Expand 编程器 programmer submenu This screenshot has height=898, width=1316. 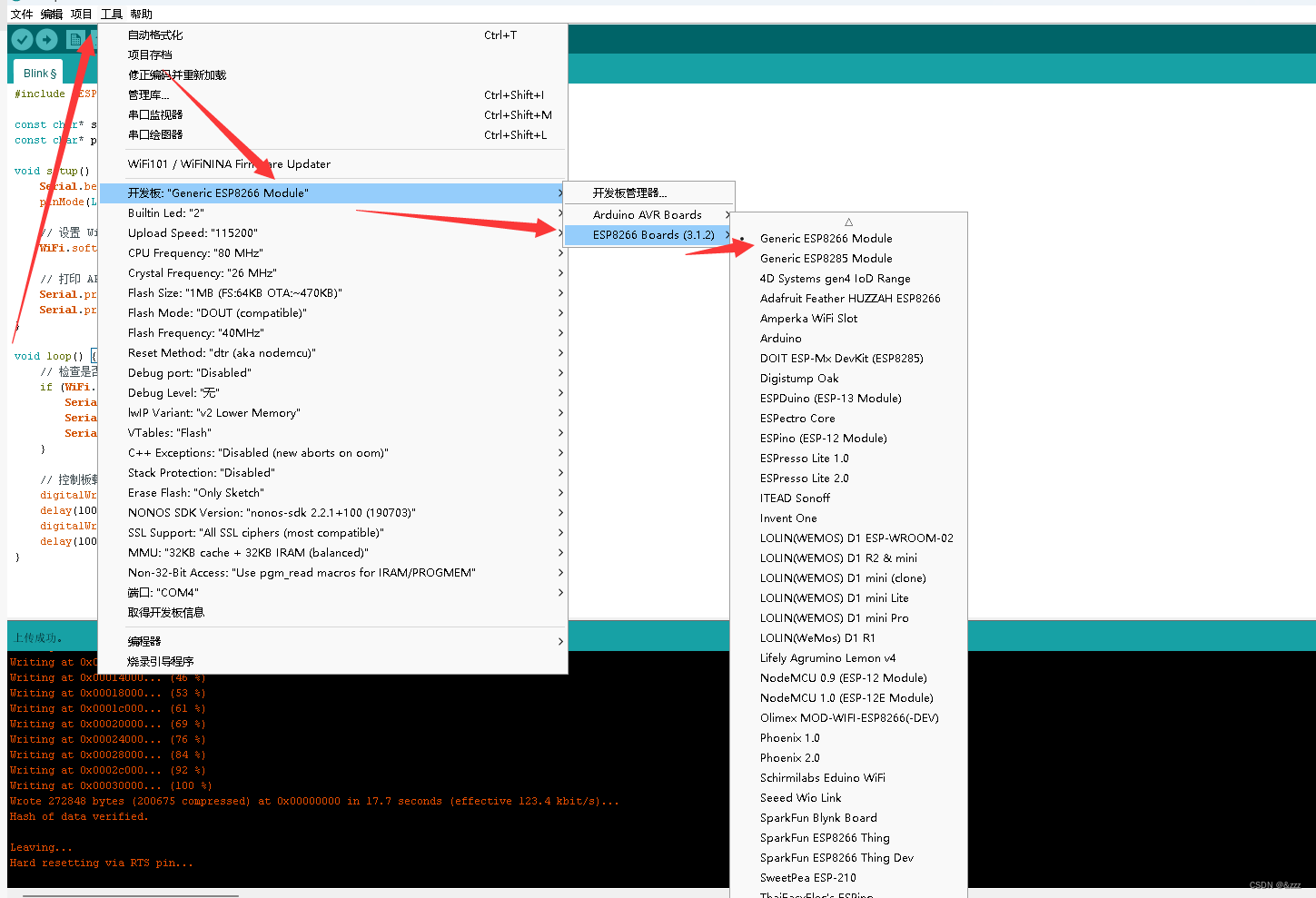[332, 641]
